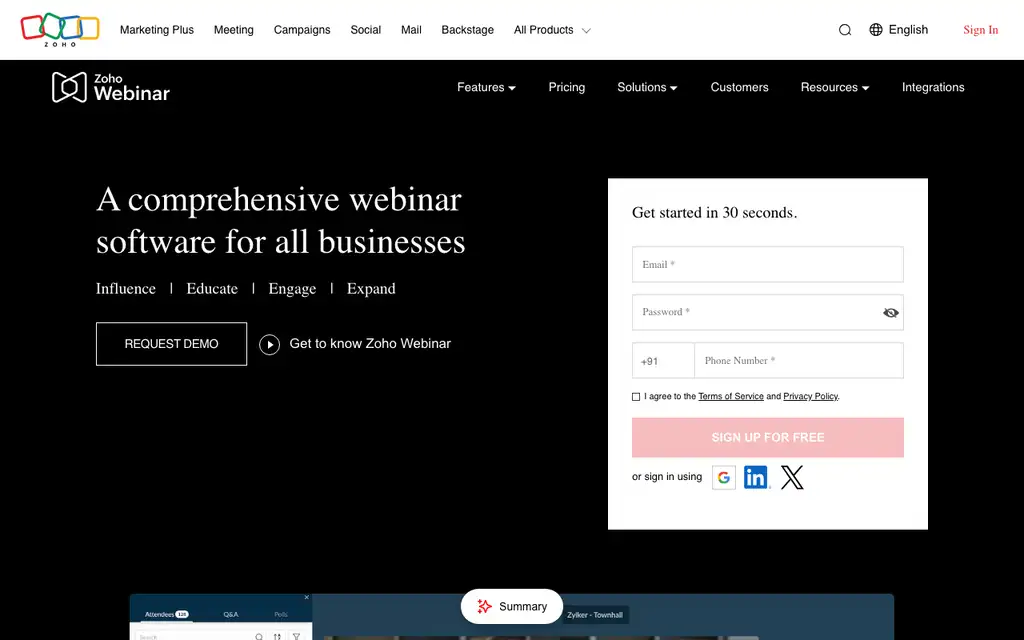The image size is (1024, 640).
Task: Click the Zoho Webinar logo
Action: coord(111,88)
